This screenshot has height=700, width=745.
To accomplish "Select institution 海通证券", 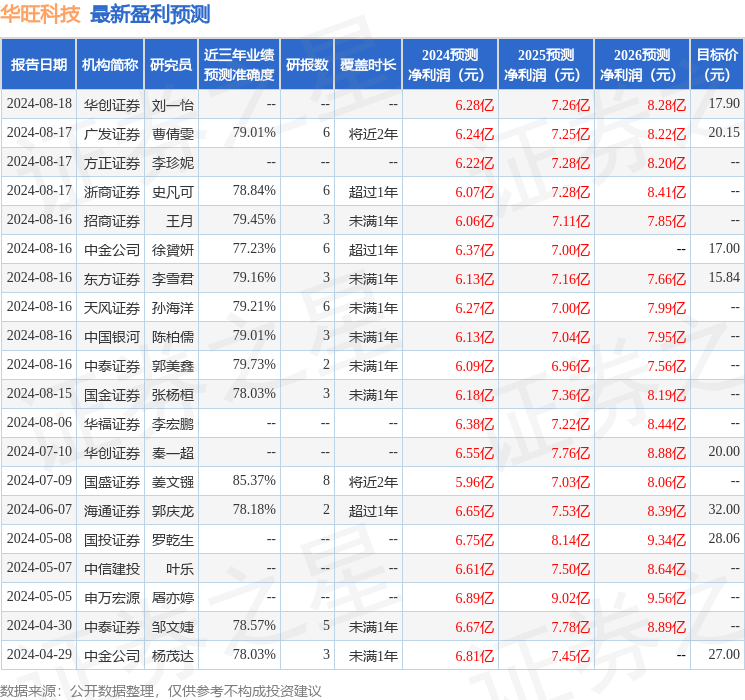I will pyautogui.click(x=112, y=511).
